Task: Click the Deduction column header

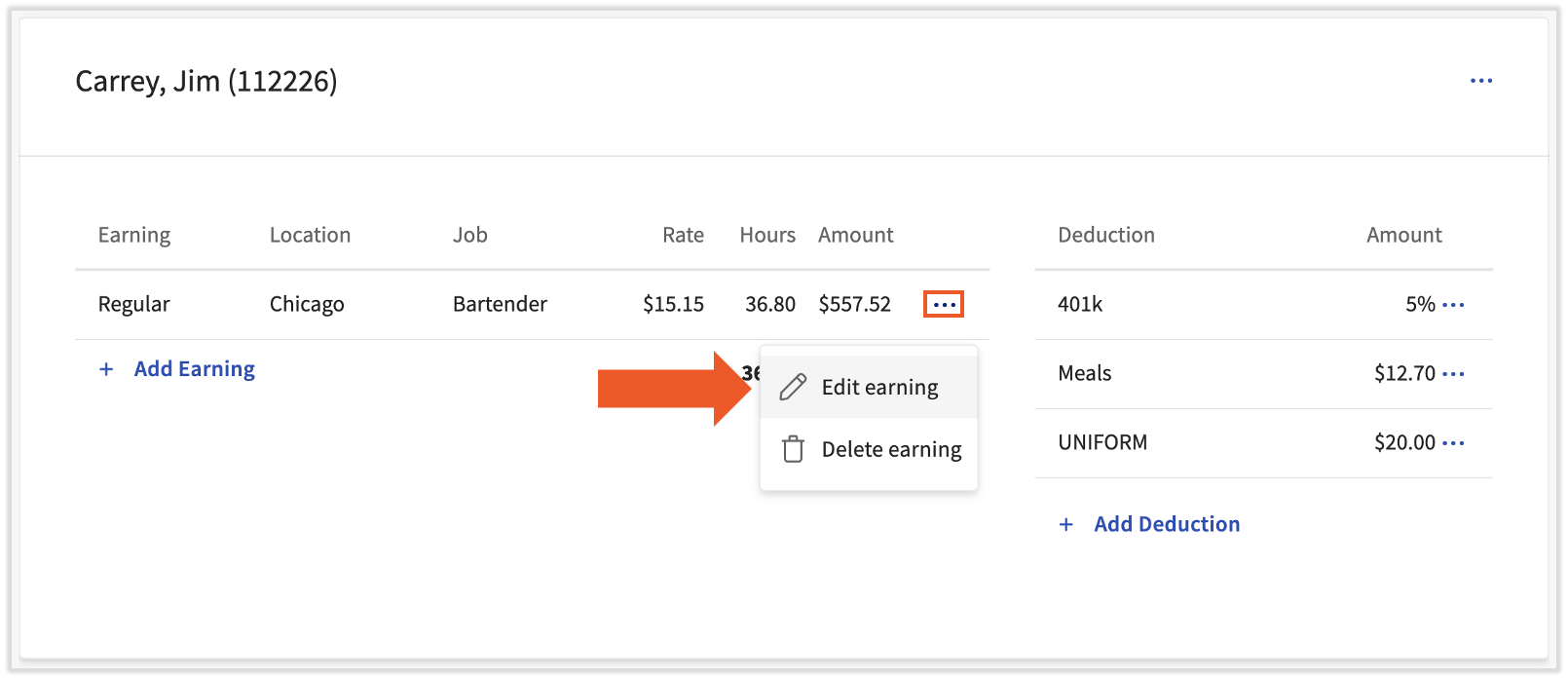Action: click(1105, 235)
